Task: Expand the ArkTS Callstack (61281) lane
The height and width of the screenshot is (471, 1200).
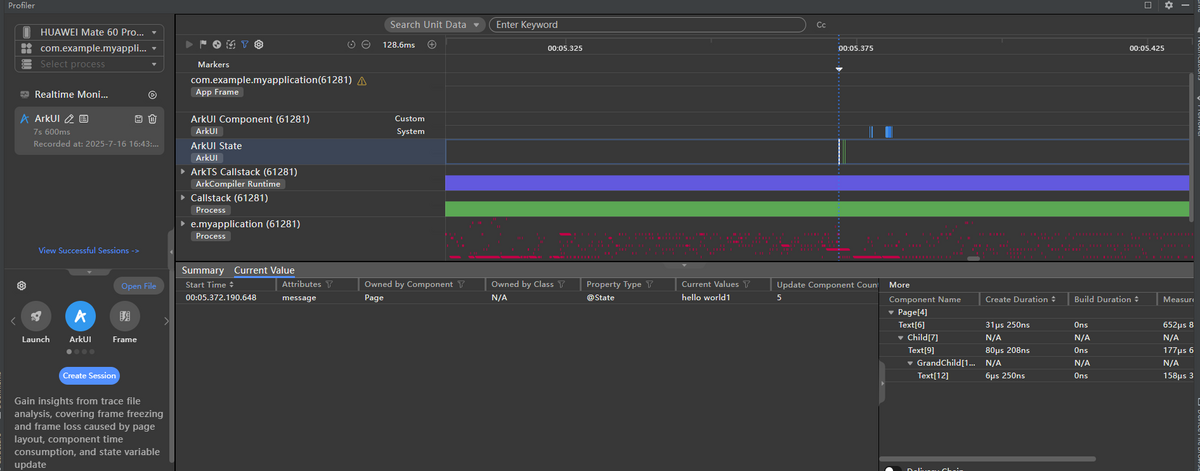Action: [x=182, y=172]
